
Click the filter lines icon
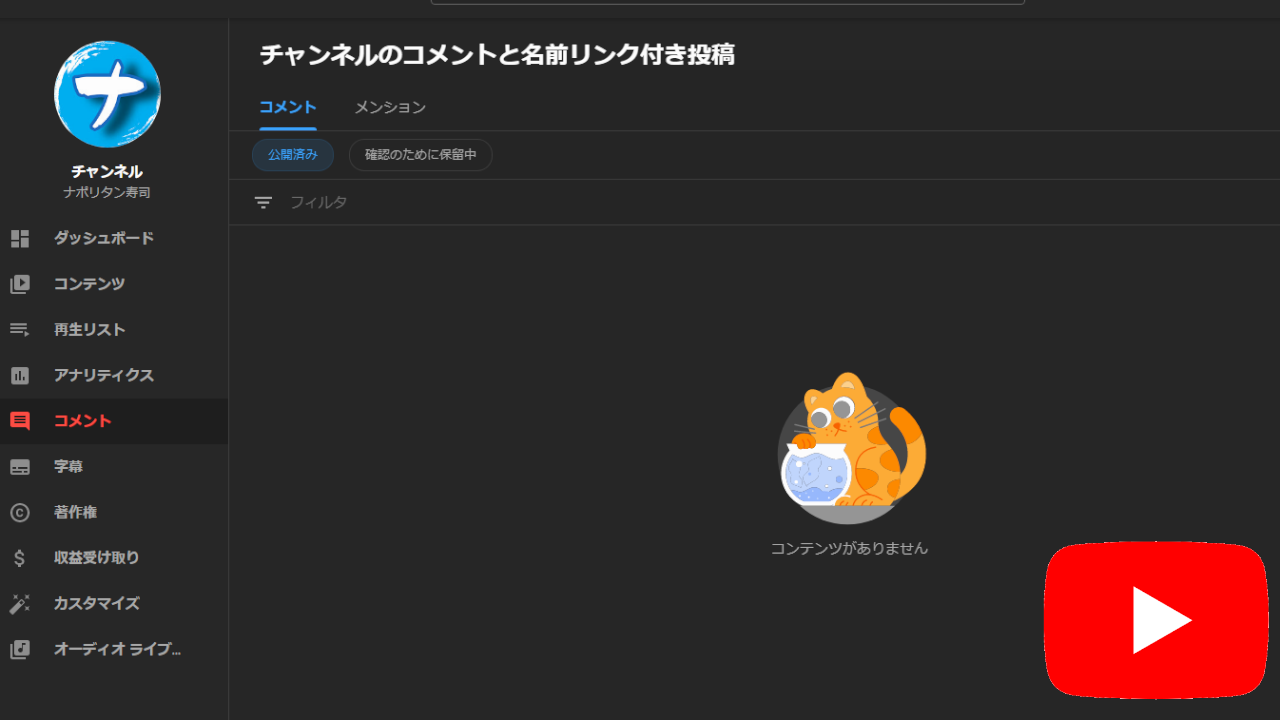(x=263, y=202)
